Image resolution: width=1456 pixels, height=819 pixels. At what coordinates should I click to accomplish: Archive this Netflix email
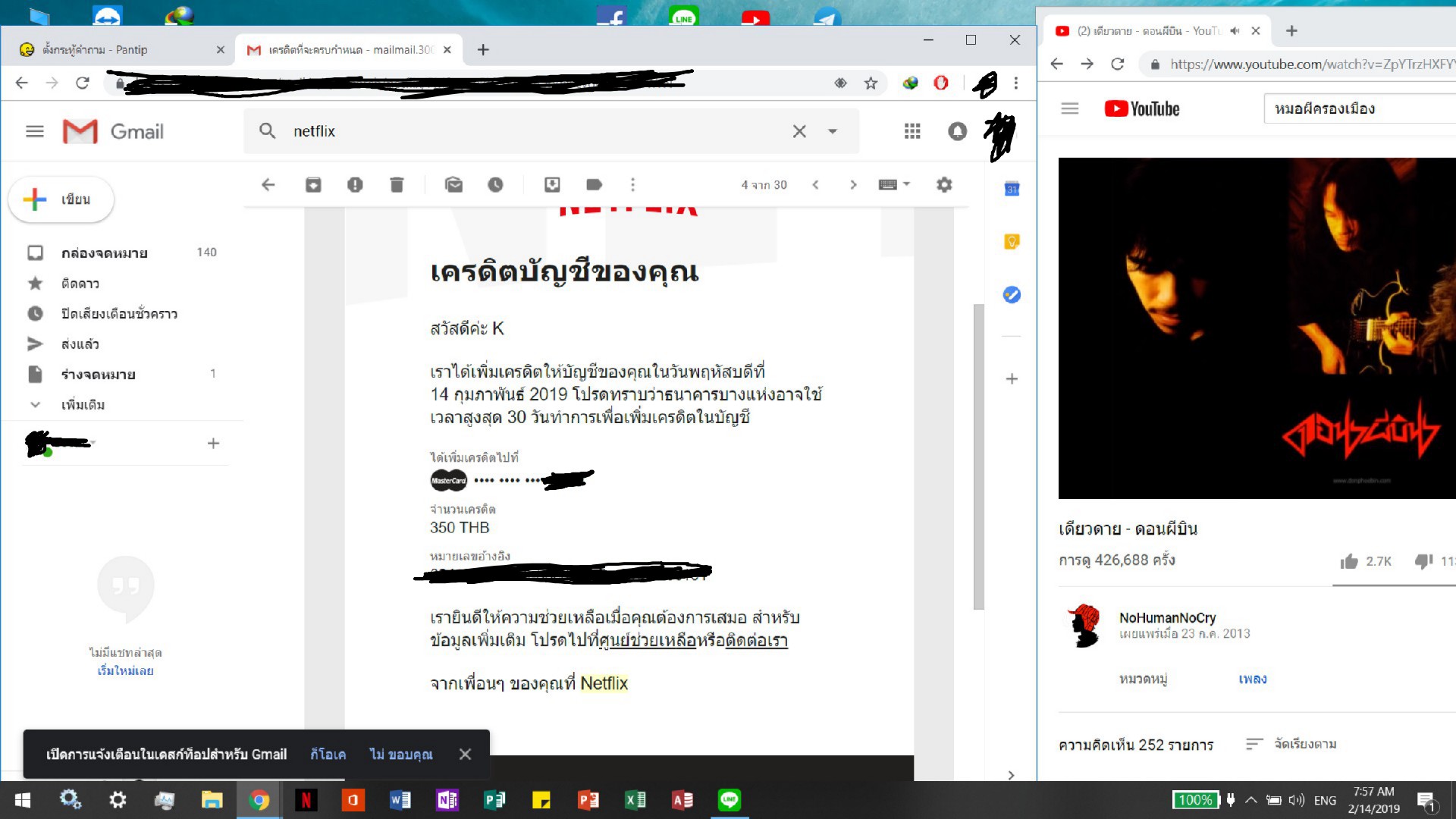[x=313, y=184]
